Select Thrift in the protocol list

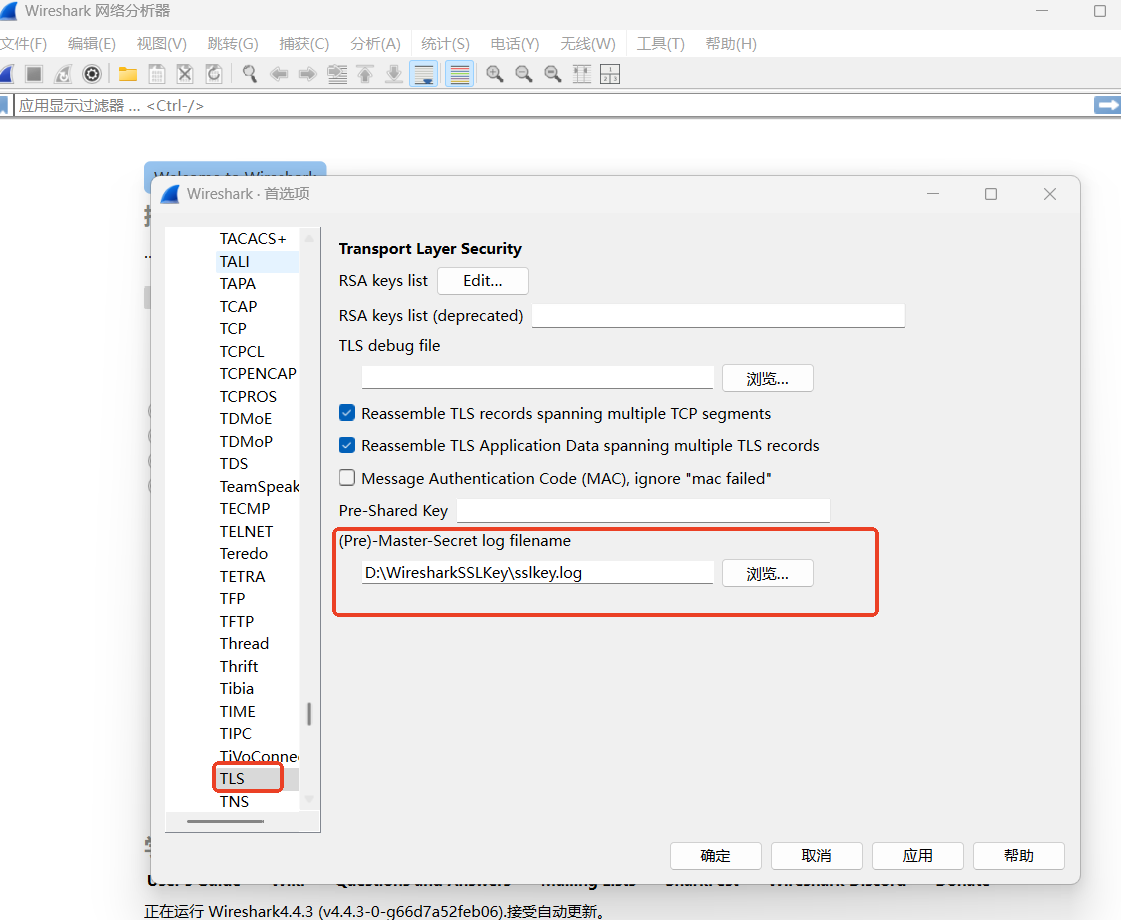tap(239, 666)
